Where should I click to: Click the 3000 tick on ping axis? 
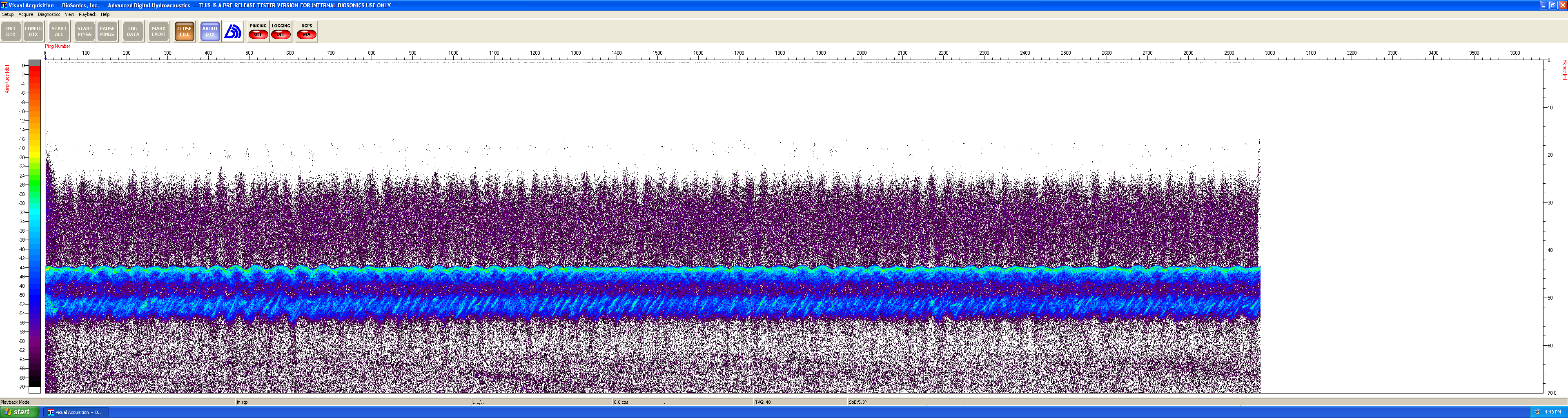pos(1270,53)
